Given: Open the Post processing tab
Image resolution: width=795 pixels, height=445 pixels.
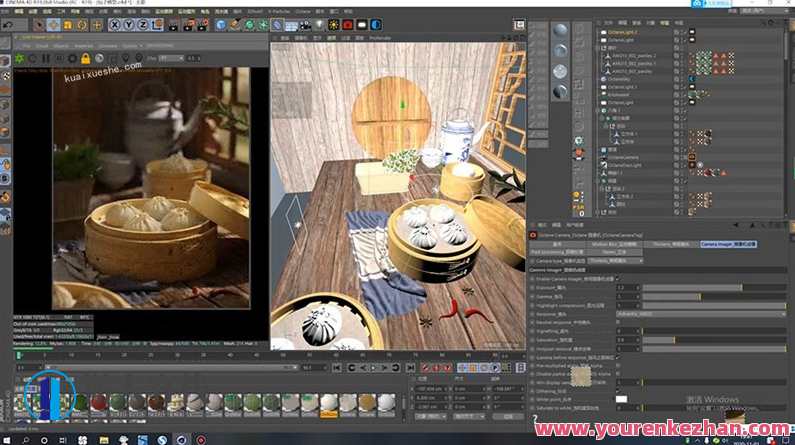Looking at the screenshot, I should click(x=557, y=252).
